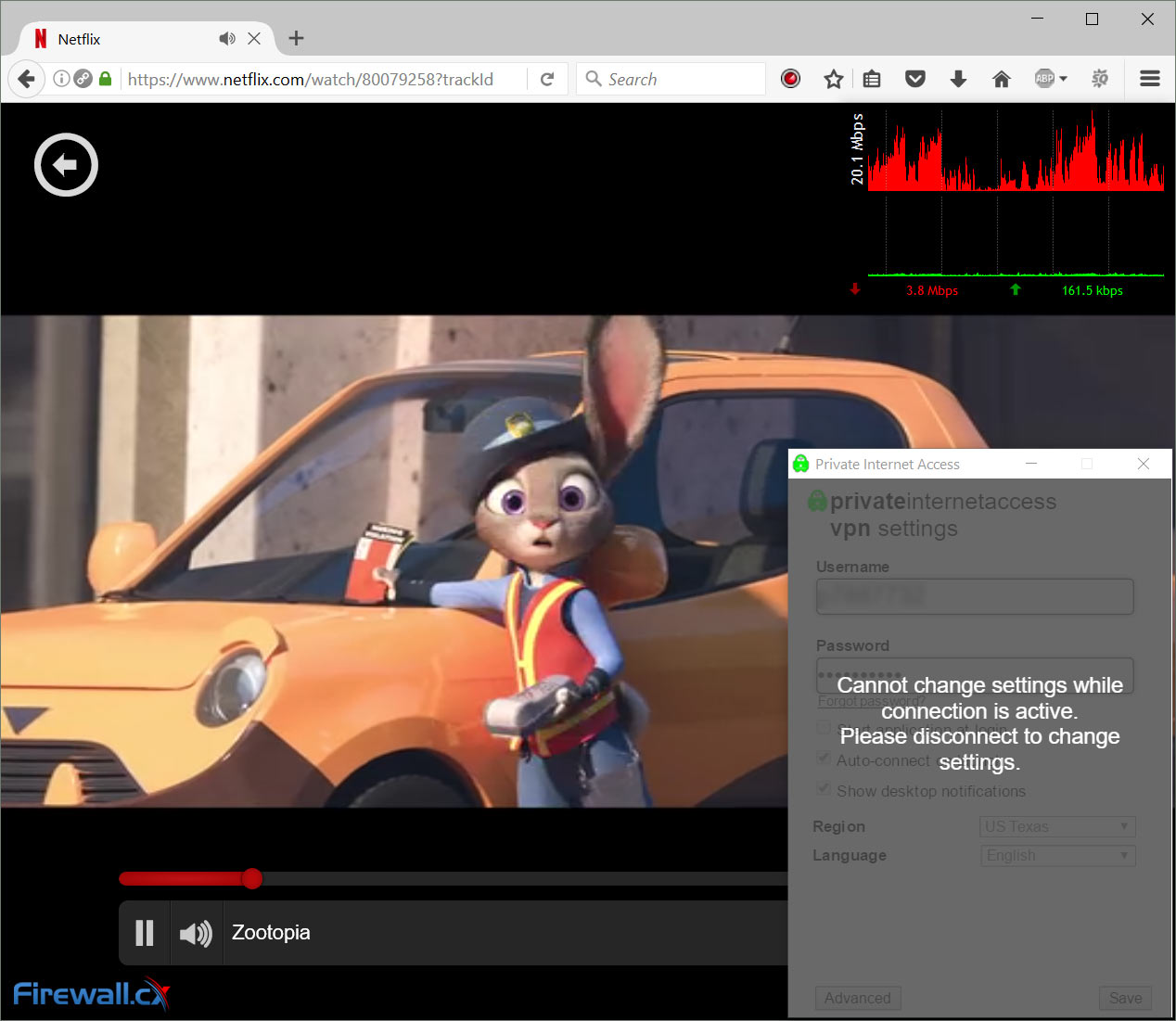
Task: Click the Save button in PIA settings
Action: pyautogui.click(x=1125, y=998)
